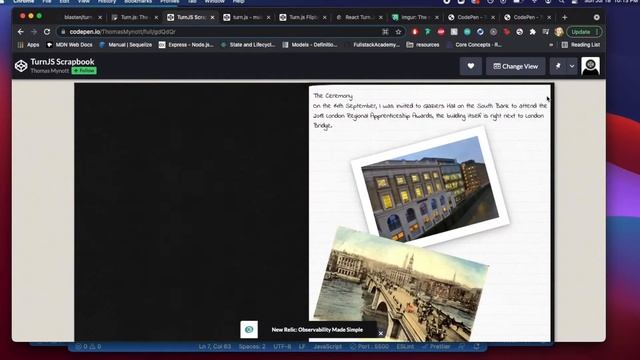Viewport: 640px width, 360px height.
Task: Bookmark this page with the star icon
Action: [398, 32]
